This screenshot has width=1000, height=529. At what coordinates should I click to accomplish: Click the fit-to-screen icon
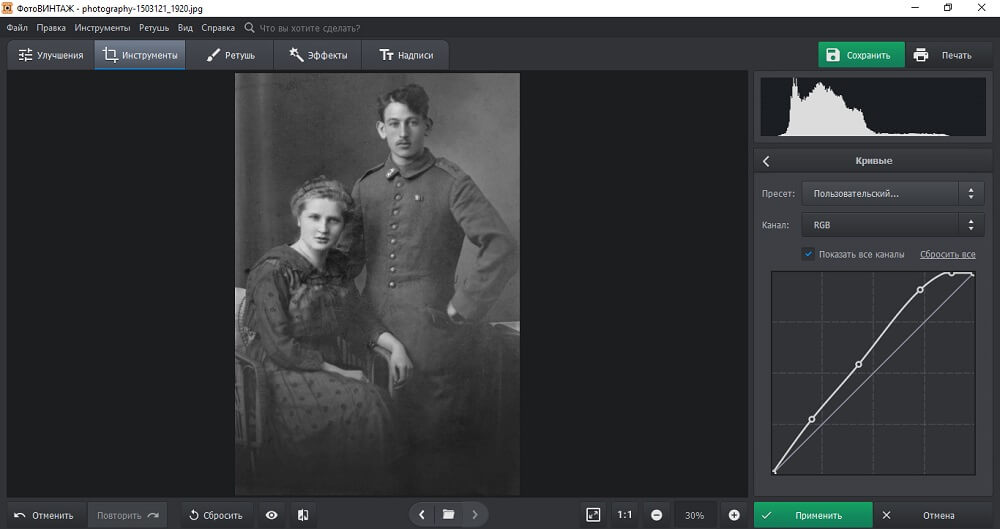(593, 515)
